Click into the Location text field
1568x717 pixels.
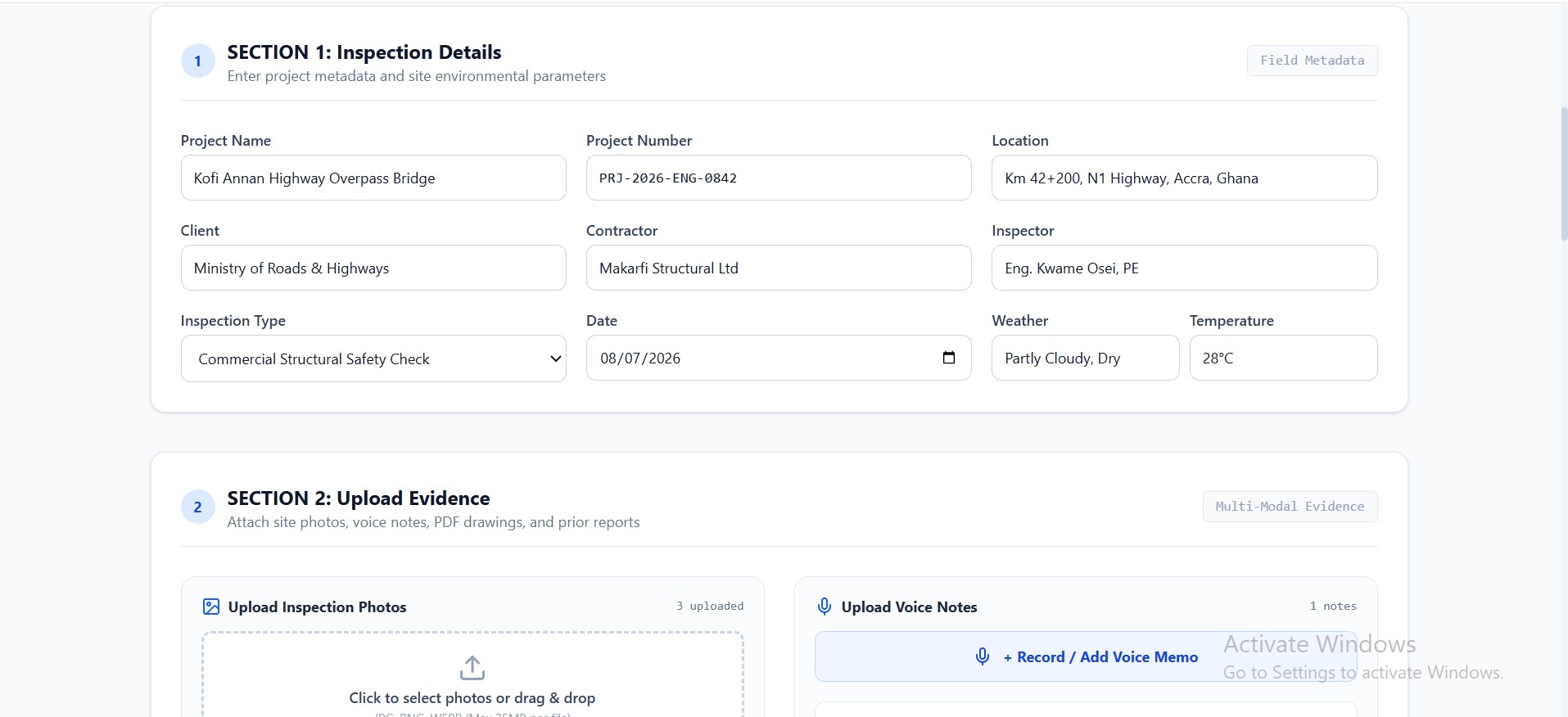click(1184, 178)
